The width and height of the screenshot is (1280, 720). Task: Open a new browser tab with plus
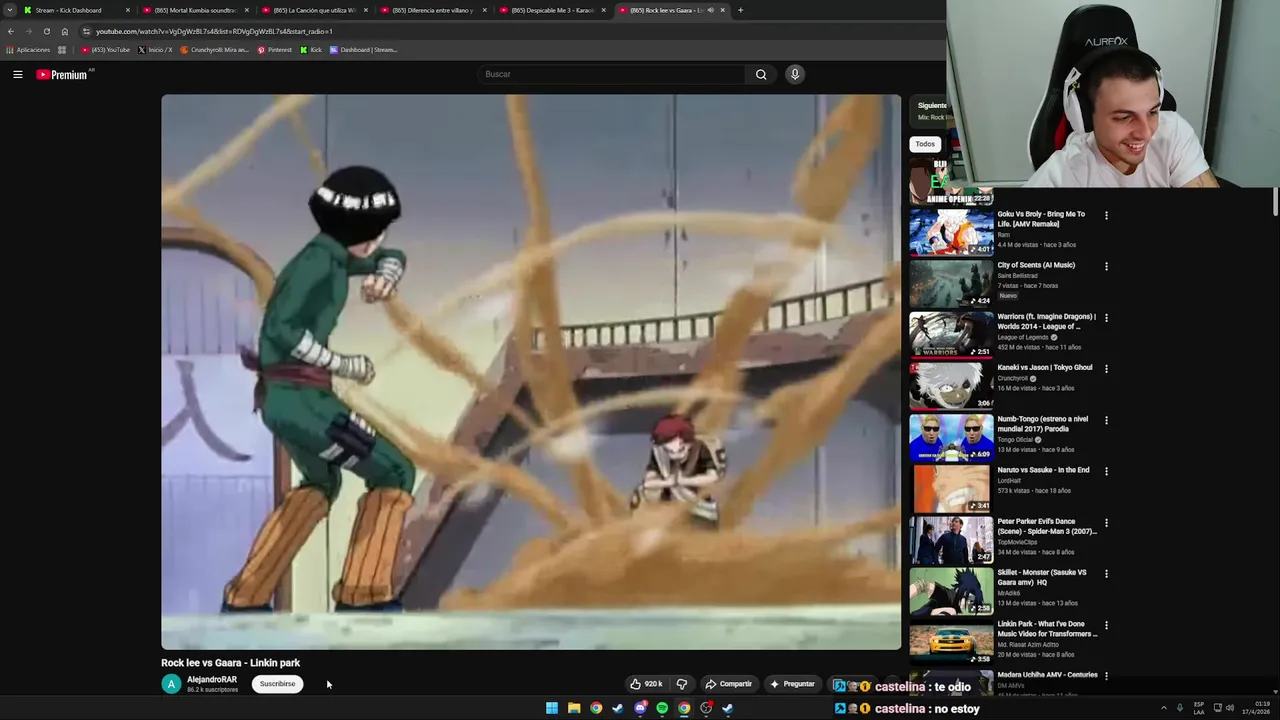740,10
